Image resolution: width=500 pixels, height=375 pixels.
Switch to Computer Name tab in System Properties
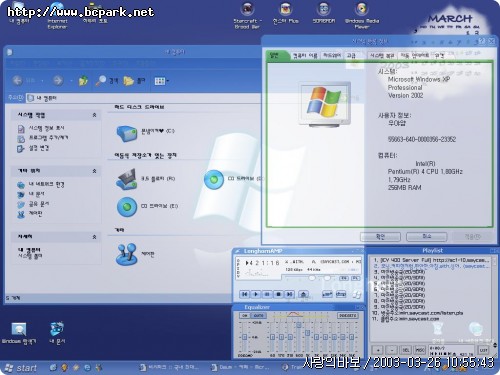coord(305,56)
